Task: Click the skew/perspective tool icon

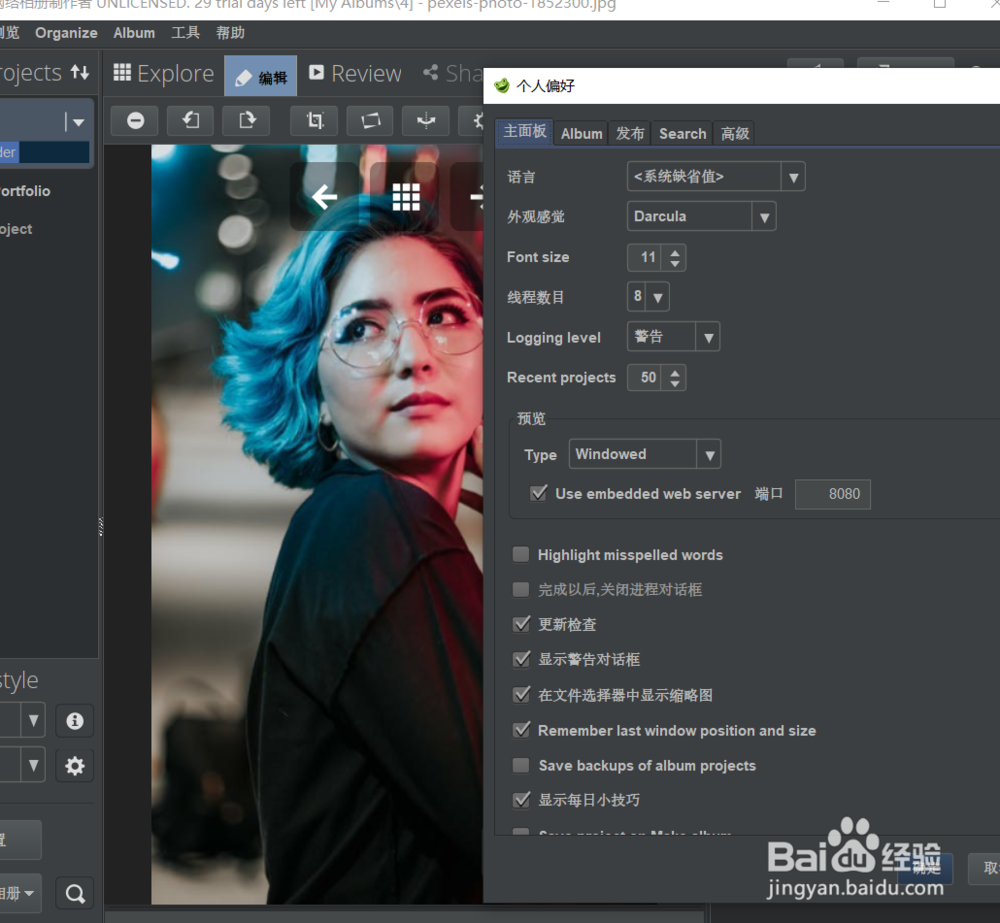Action: click(370, 121)
